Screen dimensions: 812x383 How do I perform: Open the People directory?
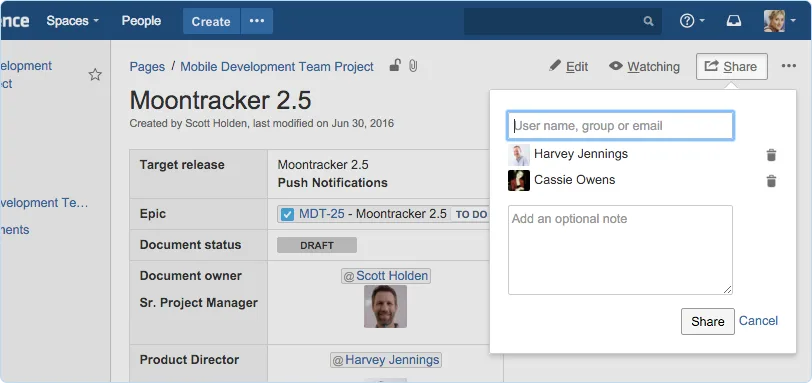[x=141, y=21]
